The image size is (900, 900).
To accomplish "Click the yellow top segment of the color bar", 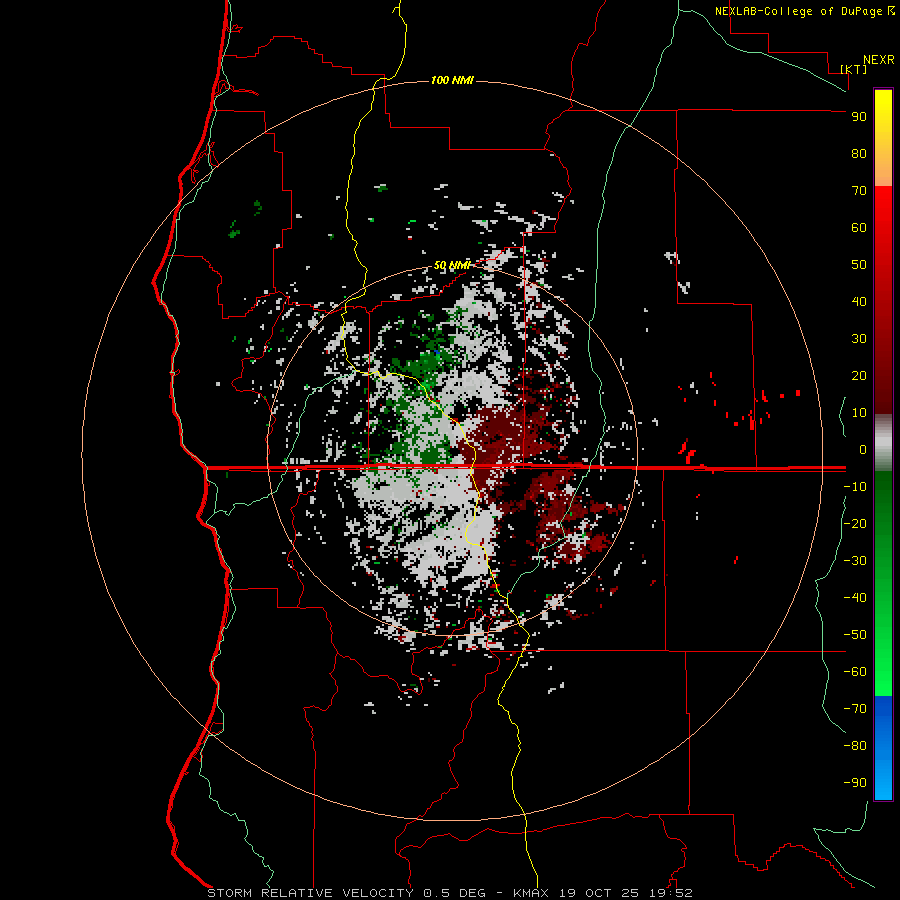I will coord(883,138).
